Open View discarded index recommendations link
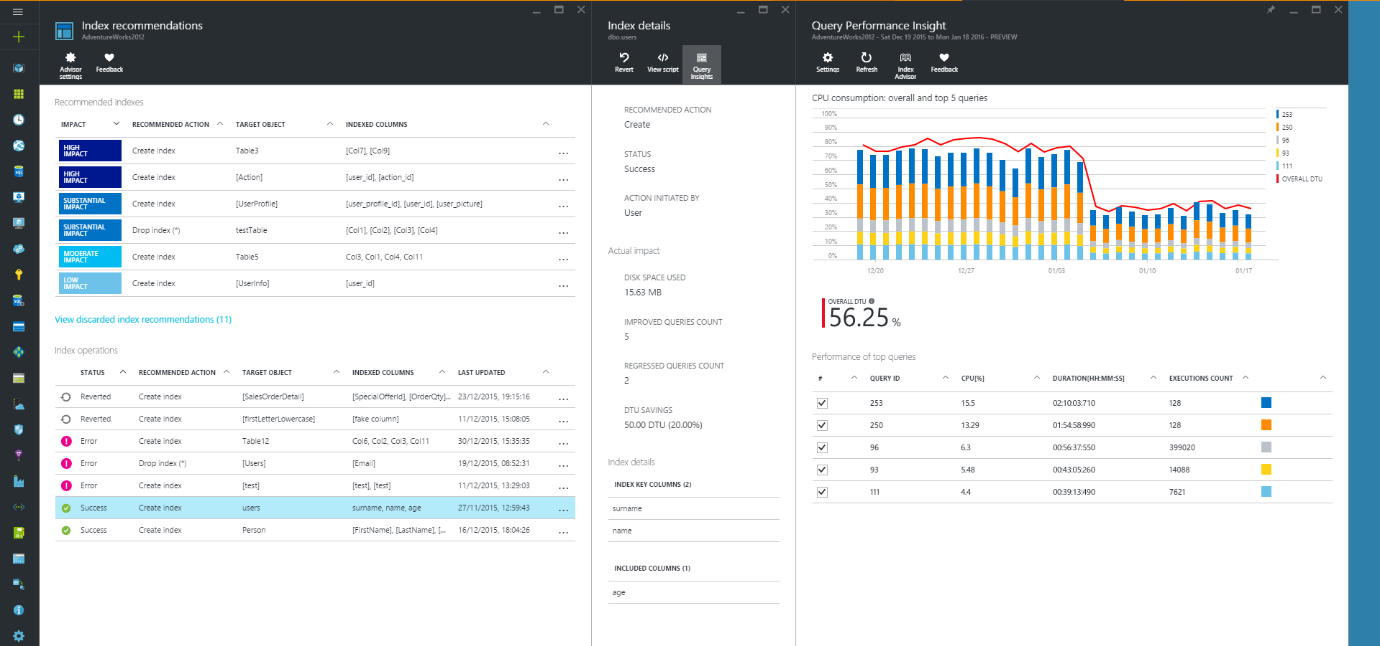This screenshot has height=646, width=1380. click(143, 319)
